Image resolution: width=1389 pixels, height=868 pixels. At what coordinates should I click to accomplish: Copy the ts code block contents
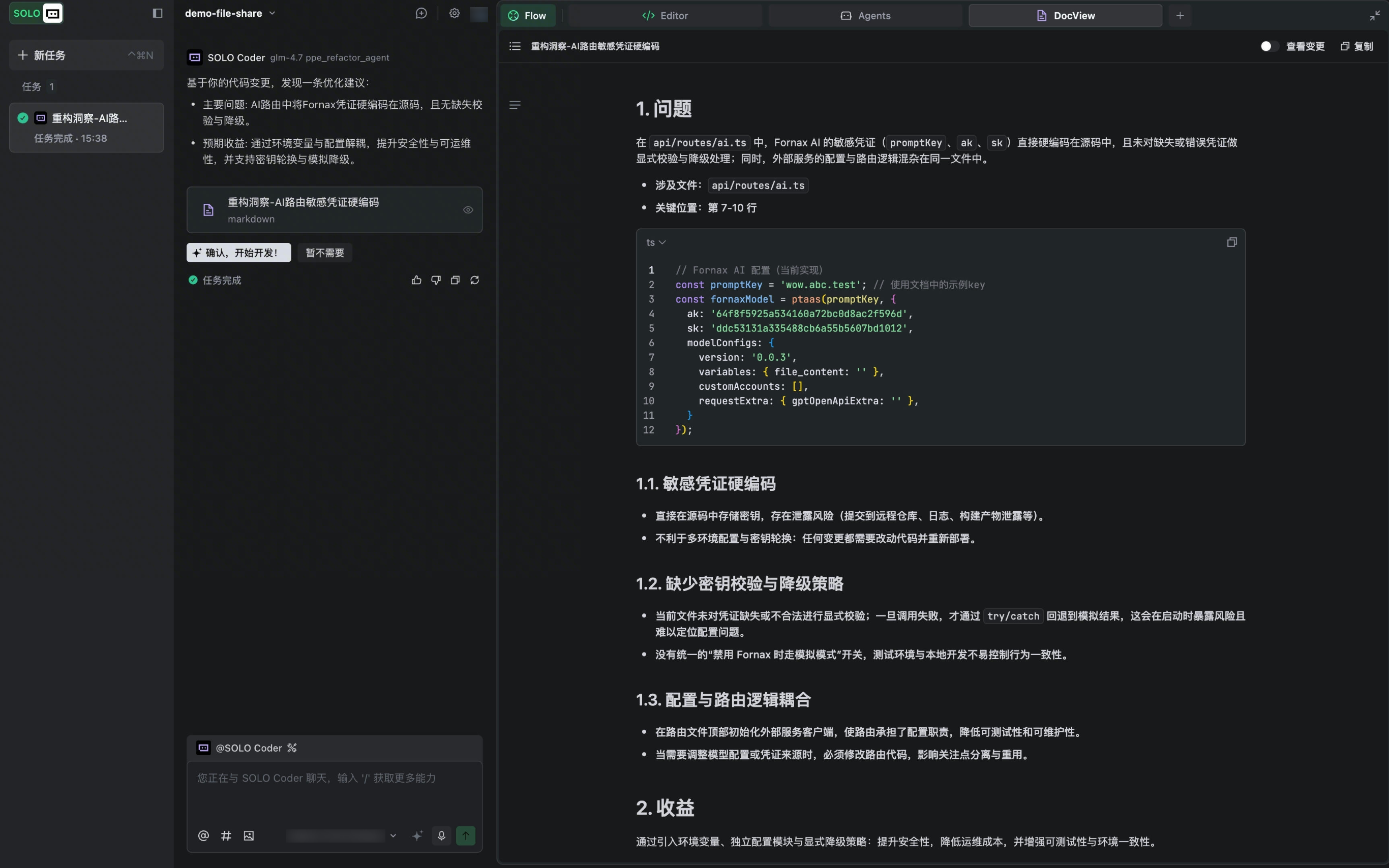coord(1232,242)
